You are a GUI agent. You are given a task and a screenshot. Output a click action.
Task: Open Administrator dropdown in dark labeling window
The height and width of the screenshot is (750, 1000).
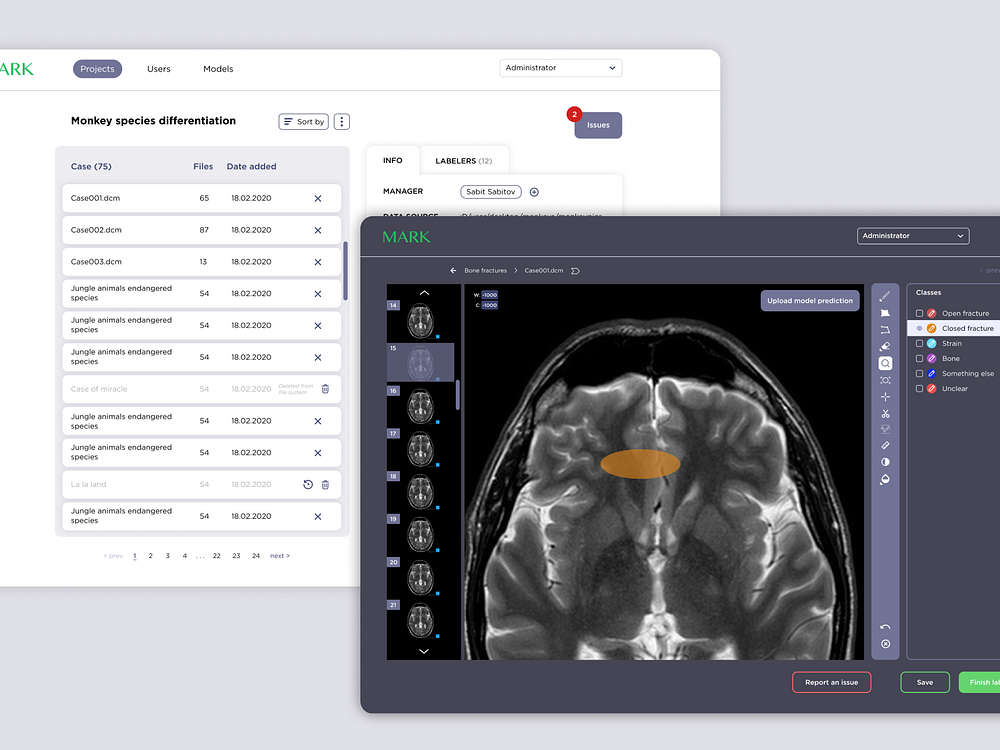[x=913, y=236]
